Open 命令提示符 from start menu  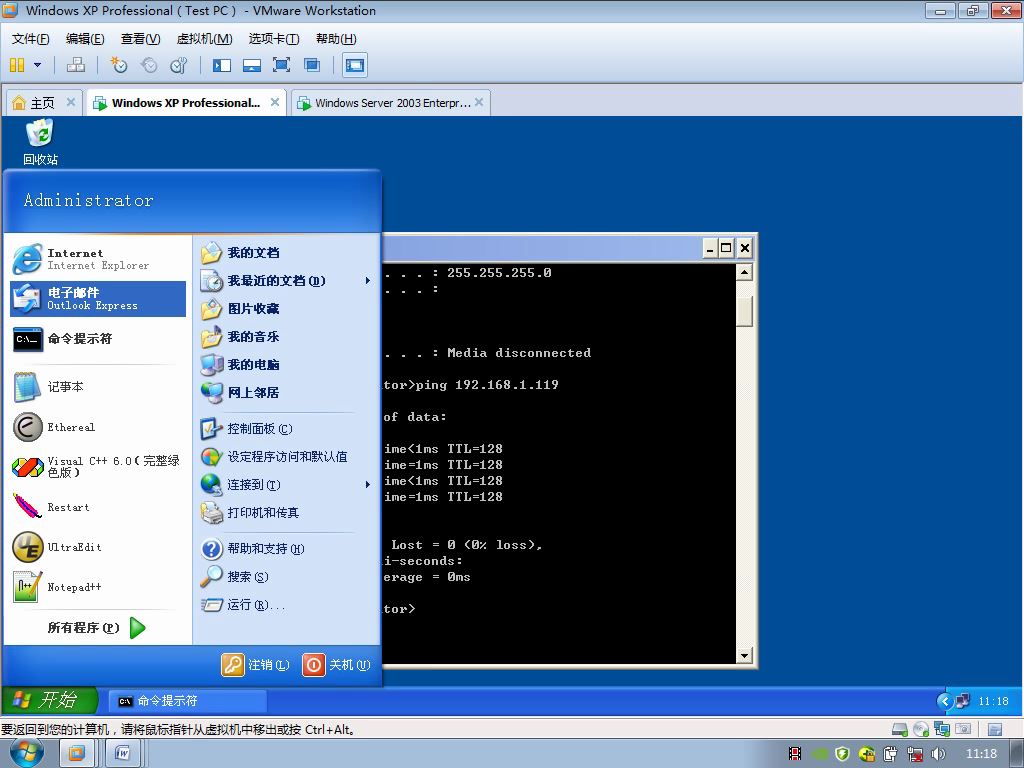(98, 339)
